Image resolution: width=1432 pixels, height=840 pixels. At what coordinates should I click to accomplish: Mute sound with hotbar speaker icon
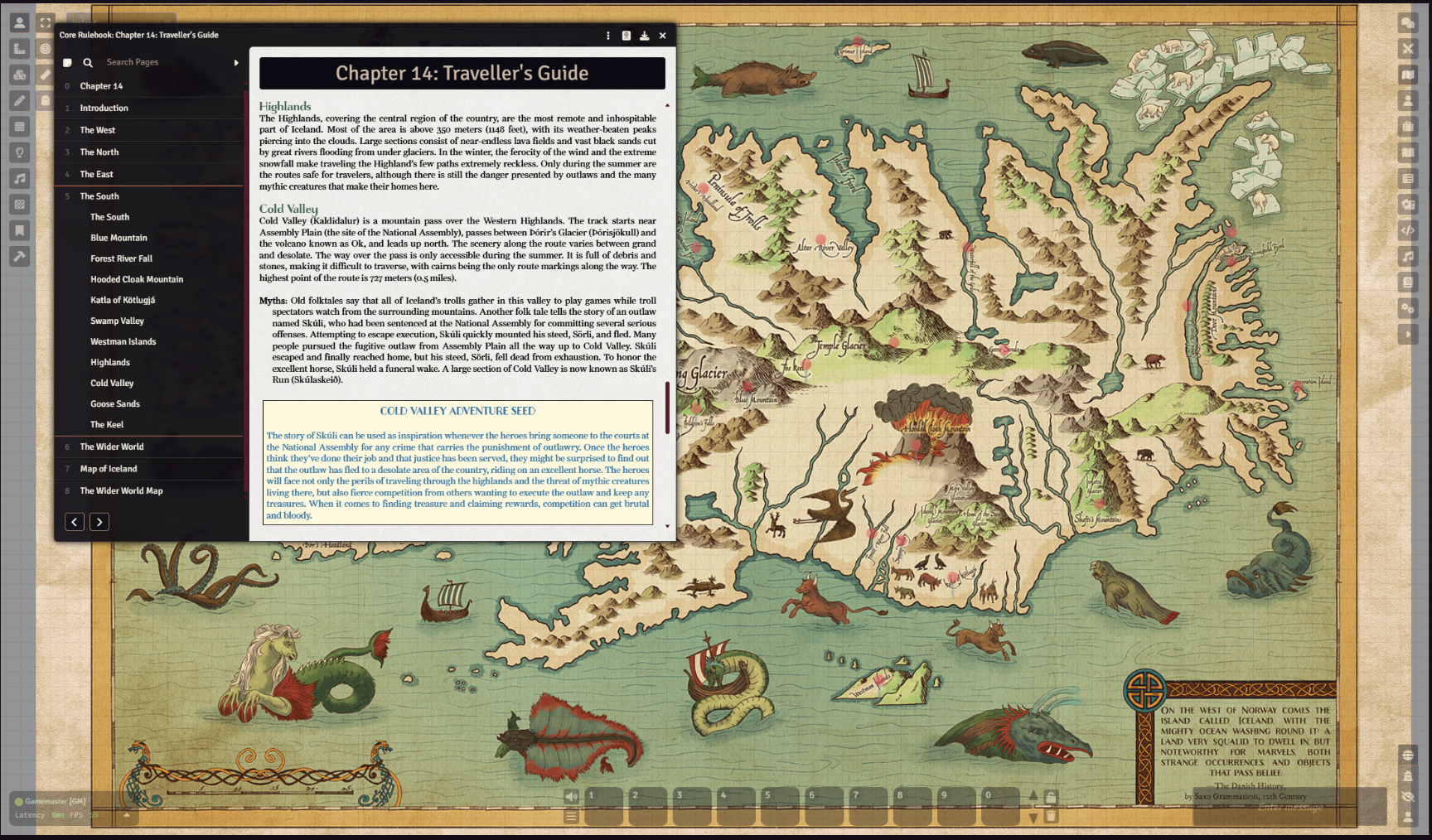click(x=571, y=796)
